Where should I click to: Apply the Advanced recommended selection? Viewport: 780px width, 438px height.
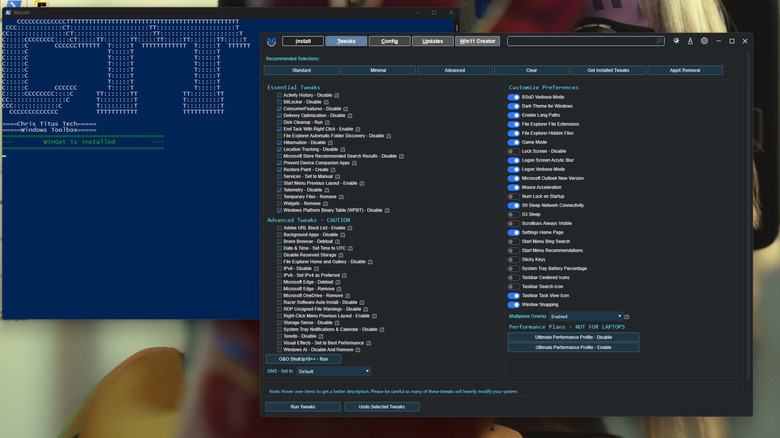455,70
